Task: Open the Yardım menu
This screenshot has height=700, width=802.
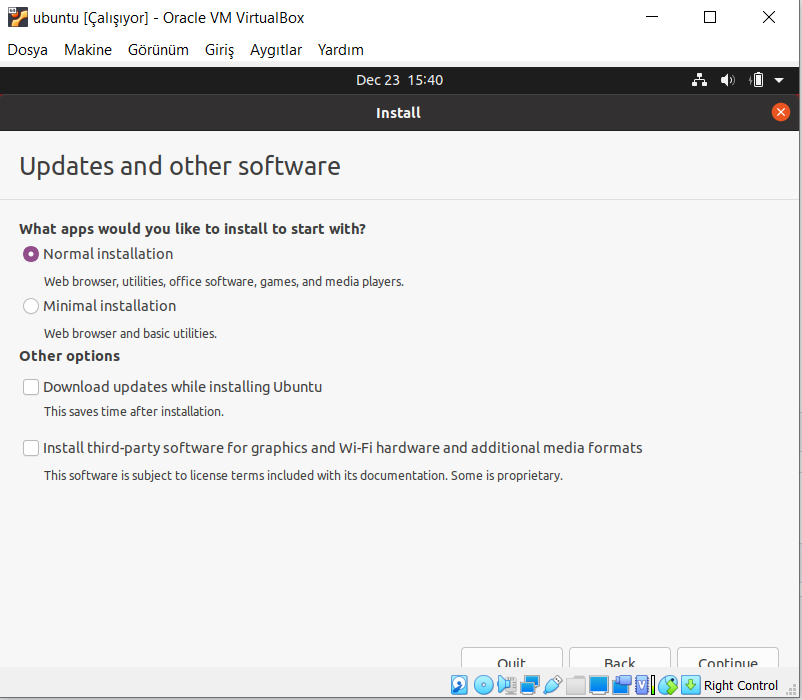Action: click(x=341, y=50)
